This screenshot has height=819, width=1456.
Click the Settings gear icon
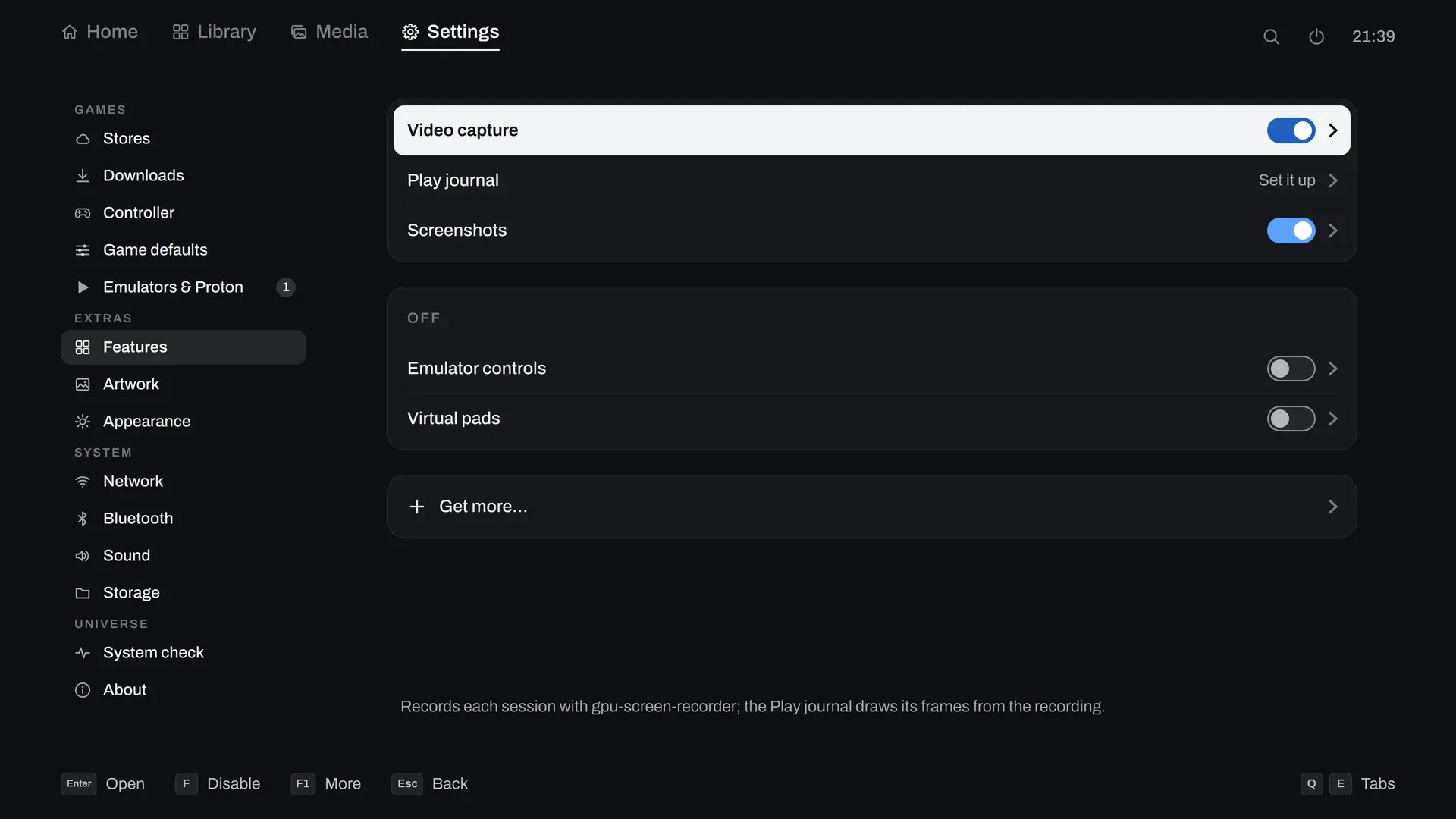point(410,32)
